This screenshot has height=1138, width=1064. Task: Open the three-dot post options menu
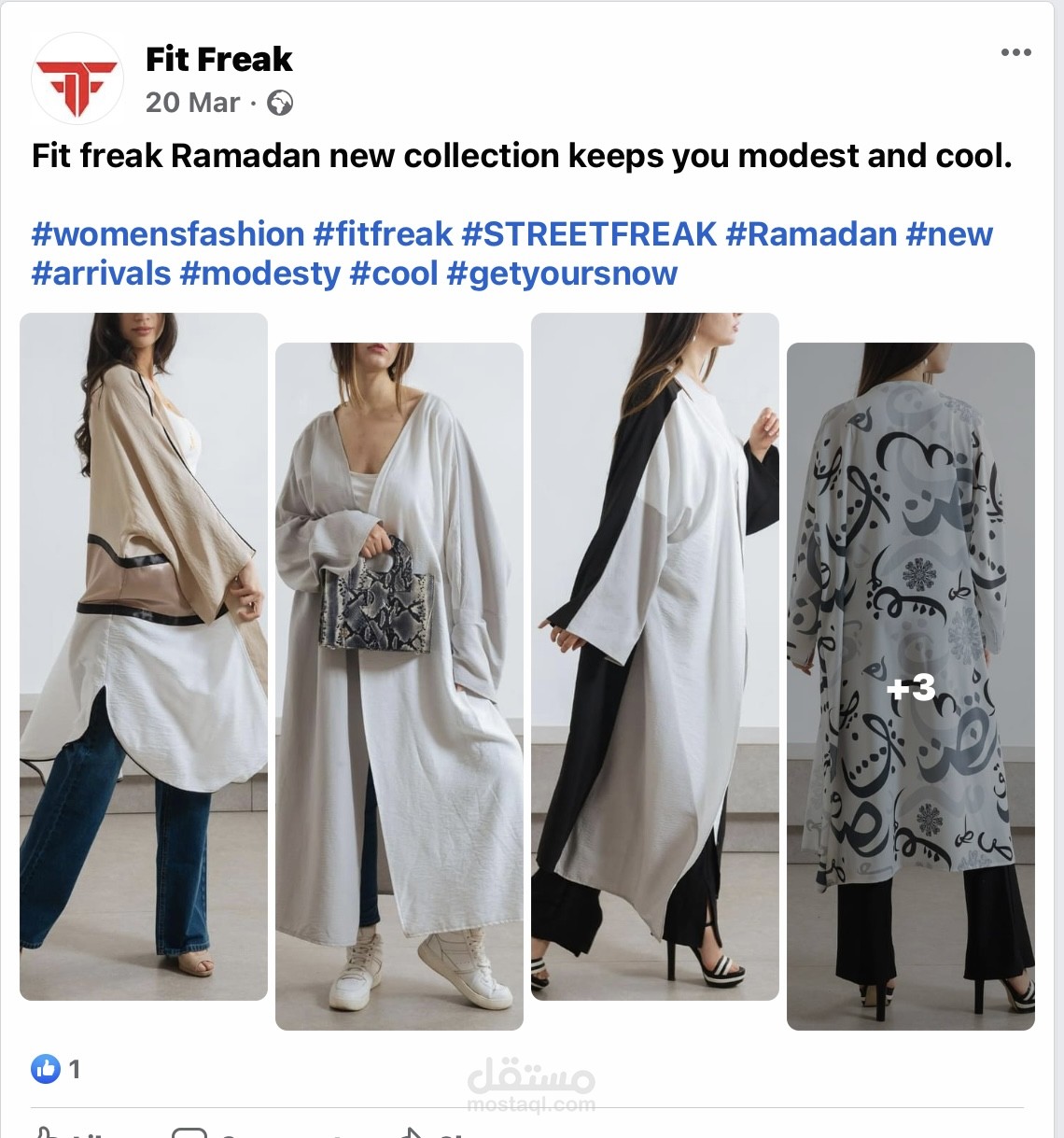pos(1015,52)
